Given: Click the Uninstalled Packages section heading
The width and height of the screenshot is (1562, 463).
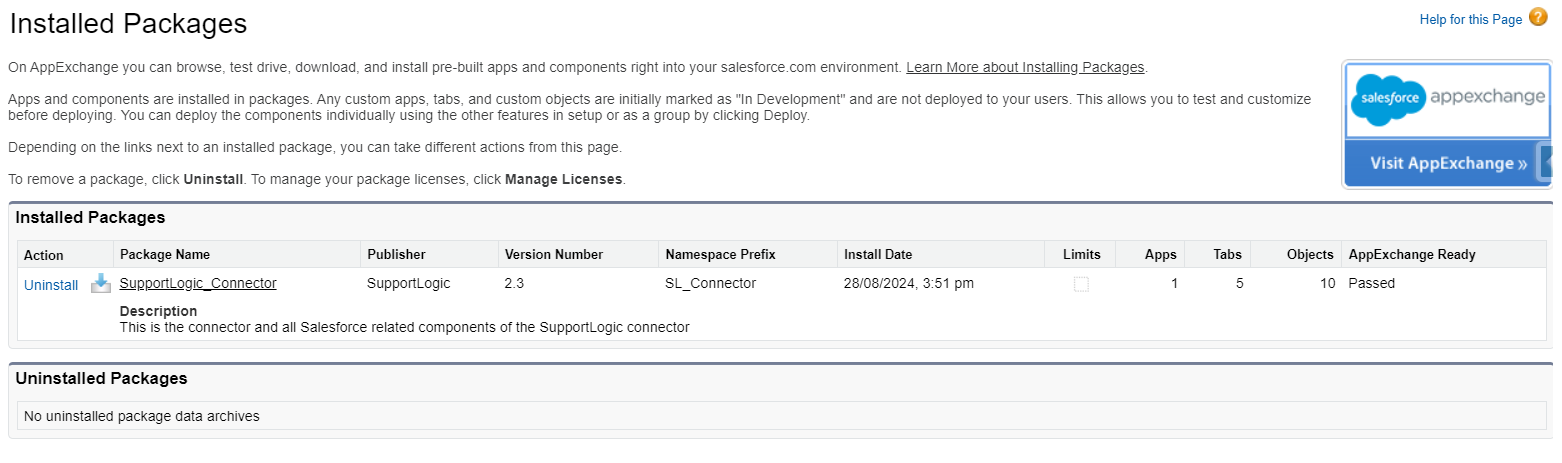Looking at the screenshot, I should pyautogui.click(x=101, y=379).
